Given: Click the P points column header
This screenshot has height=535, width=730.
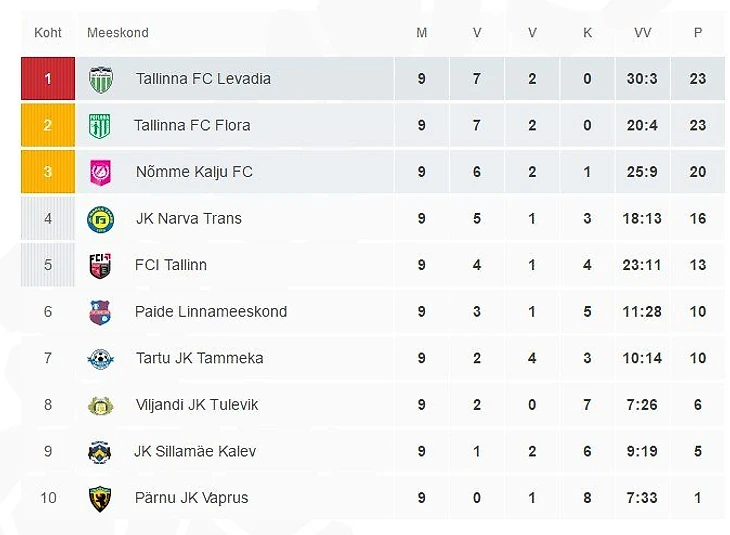Looking at the screenshot, I should (698, 33).
